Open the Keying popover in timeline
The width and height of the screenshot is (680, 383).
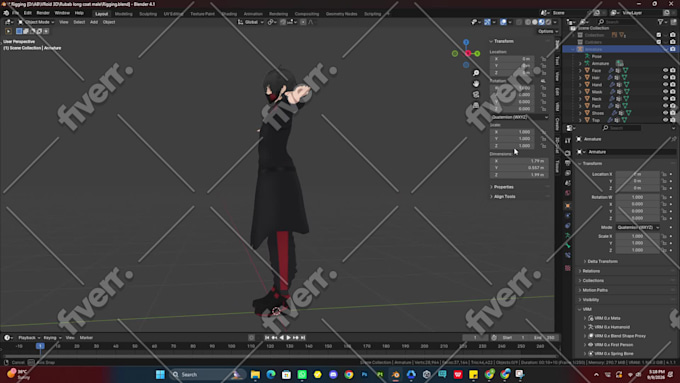click(52, 337)
